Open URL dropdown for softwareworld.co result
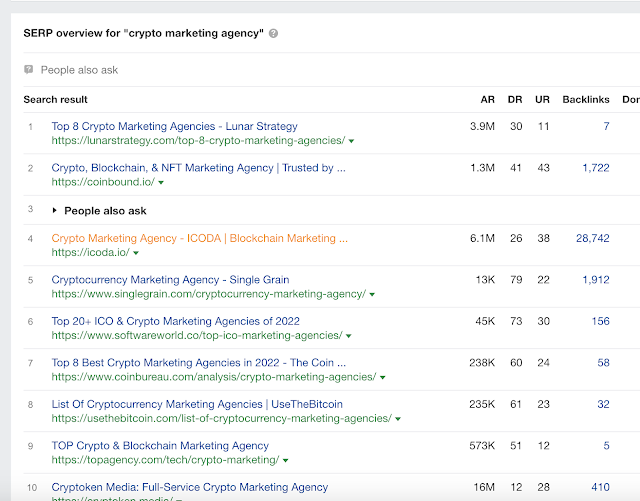The height and width of the screenshot is (501, 640). pos(349,336)
